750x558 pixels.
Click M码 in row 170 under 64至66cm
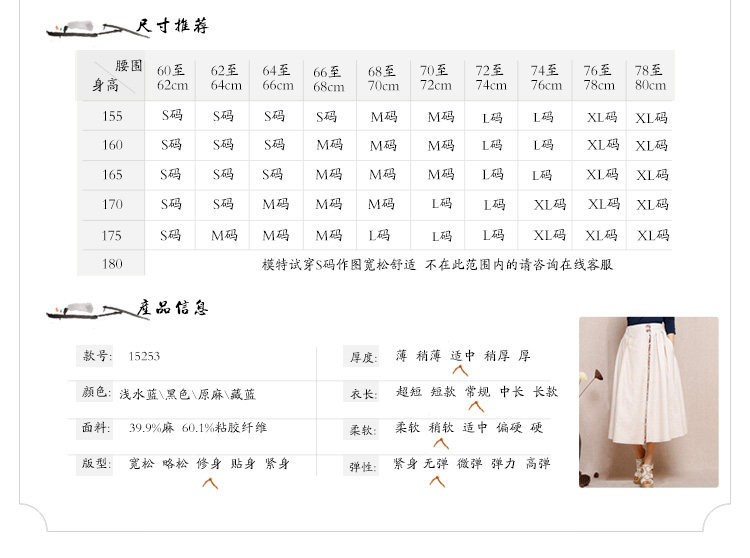[276, 204]
